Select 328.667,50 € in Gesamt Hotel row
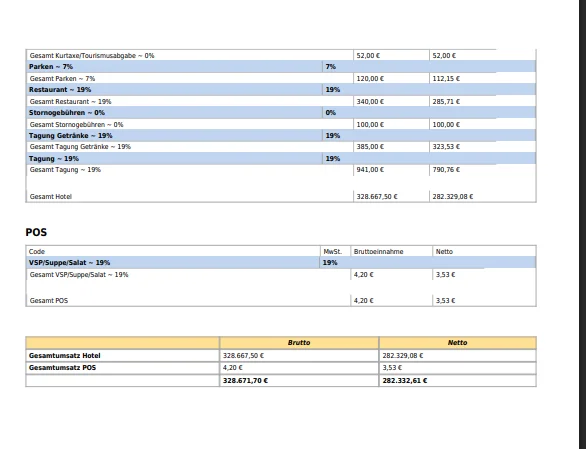This screenshot has width=586, height=449. pos(377,197)
